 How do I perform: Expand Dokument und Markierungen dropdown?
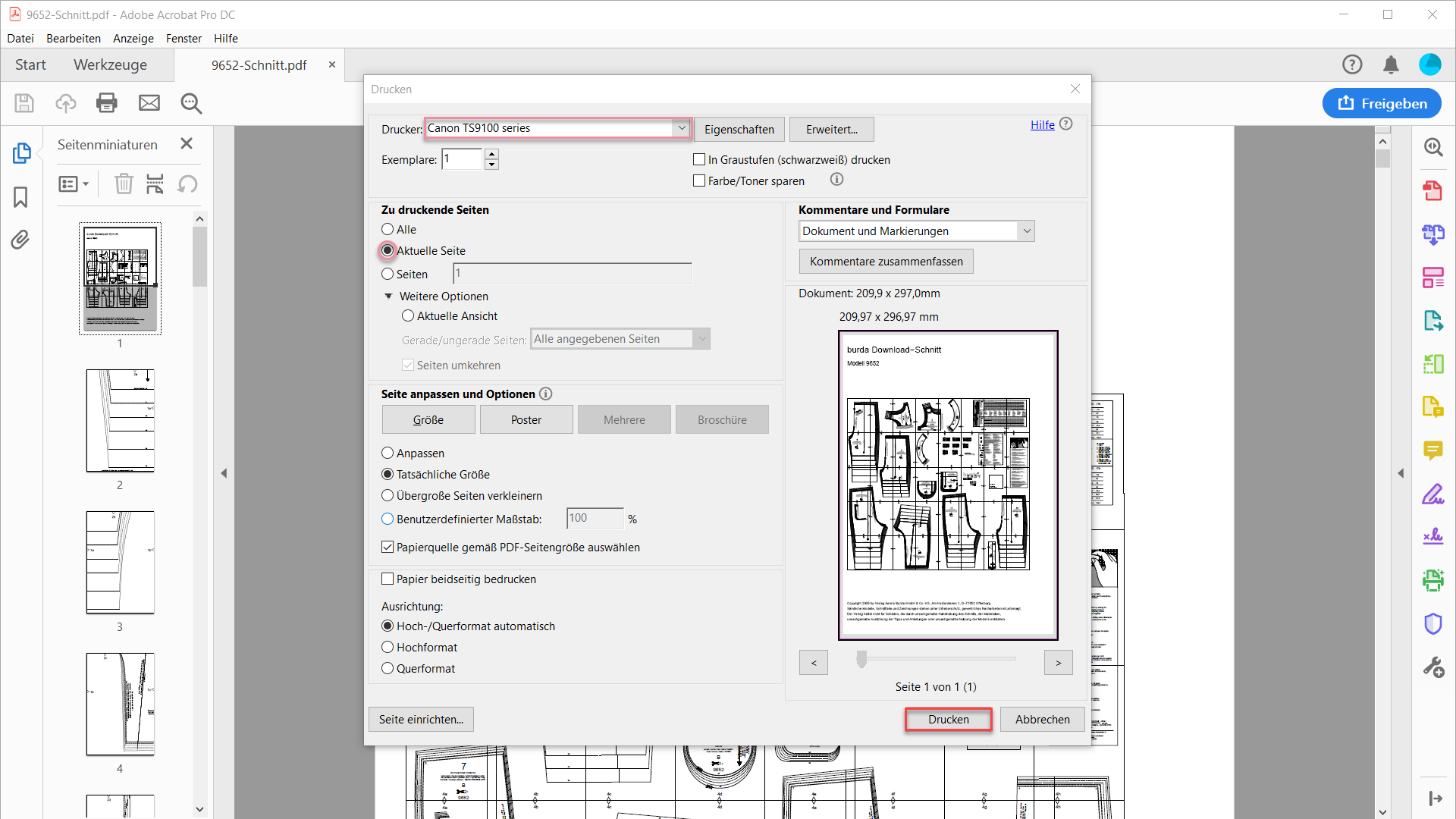1026,231
